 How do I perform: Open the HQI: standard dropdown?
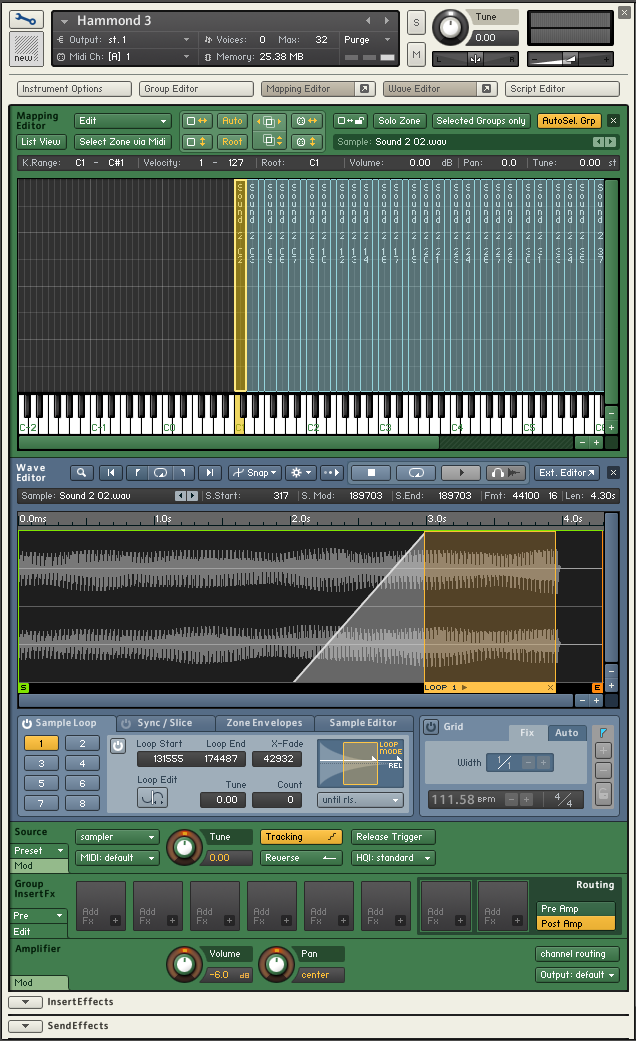click(x=393, y=858)
